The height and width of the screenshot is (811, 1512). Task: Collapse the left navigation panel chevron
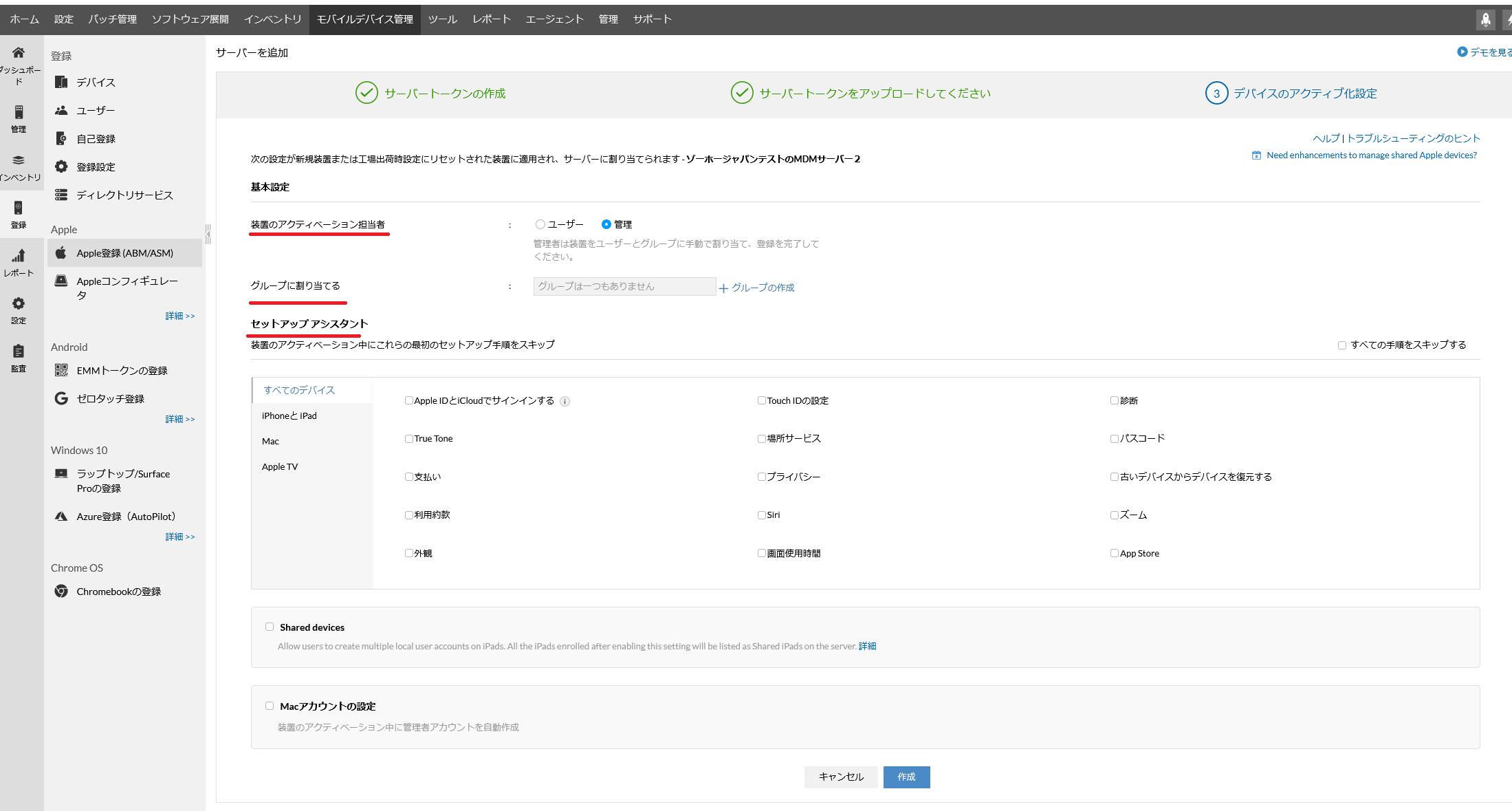click(x=208, y=234)
